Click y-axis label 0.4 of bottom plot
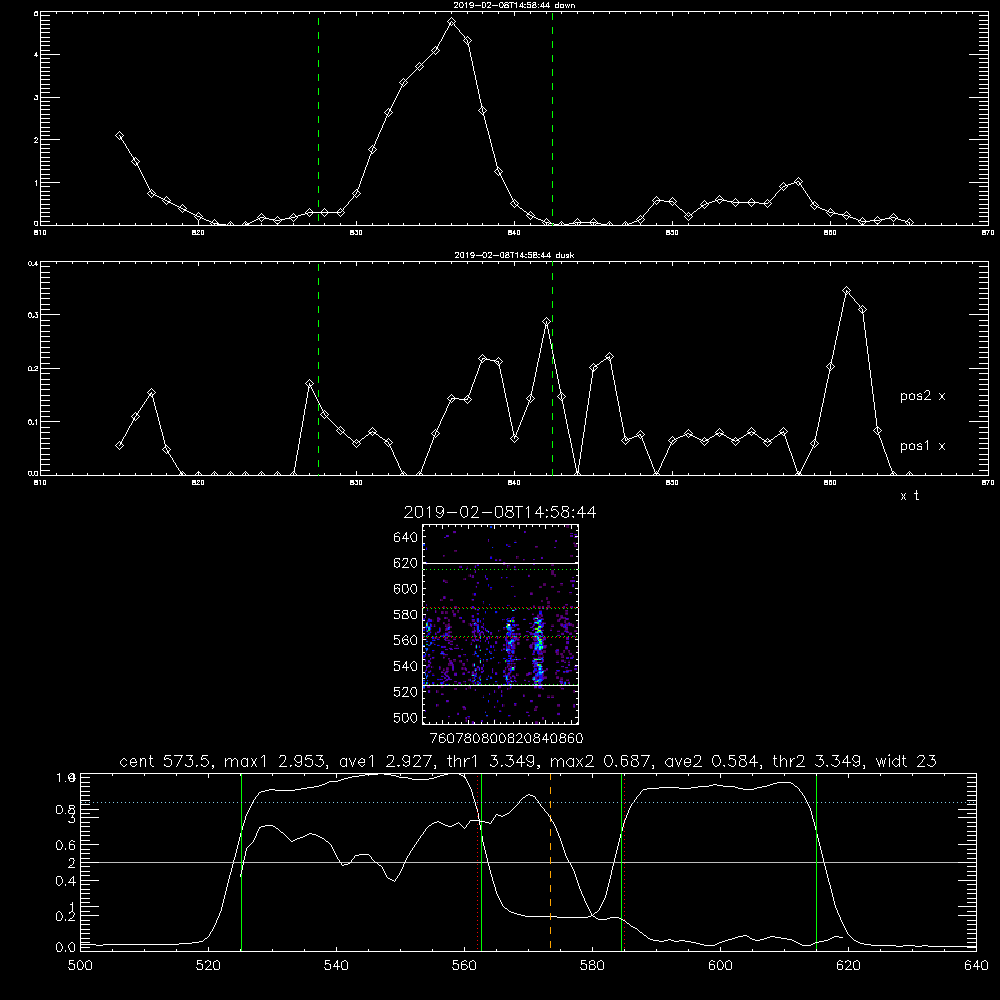1000x1000 pixels. (65, 881)
